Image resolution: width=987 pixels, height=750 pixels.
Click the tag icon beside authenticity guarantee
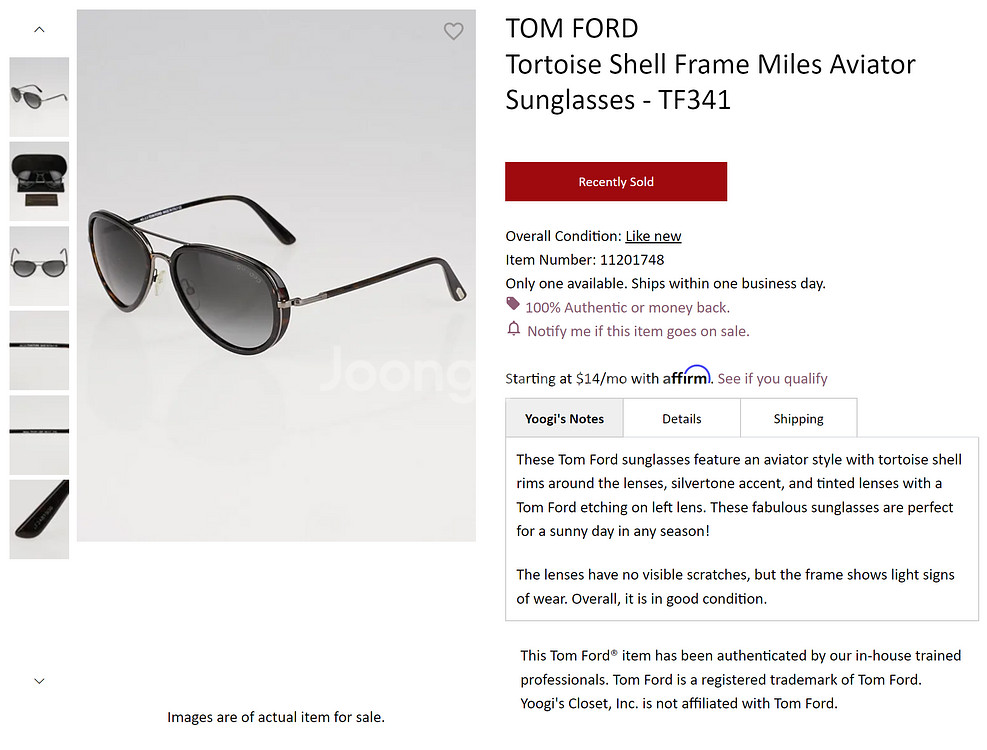512,306
